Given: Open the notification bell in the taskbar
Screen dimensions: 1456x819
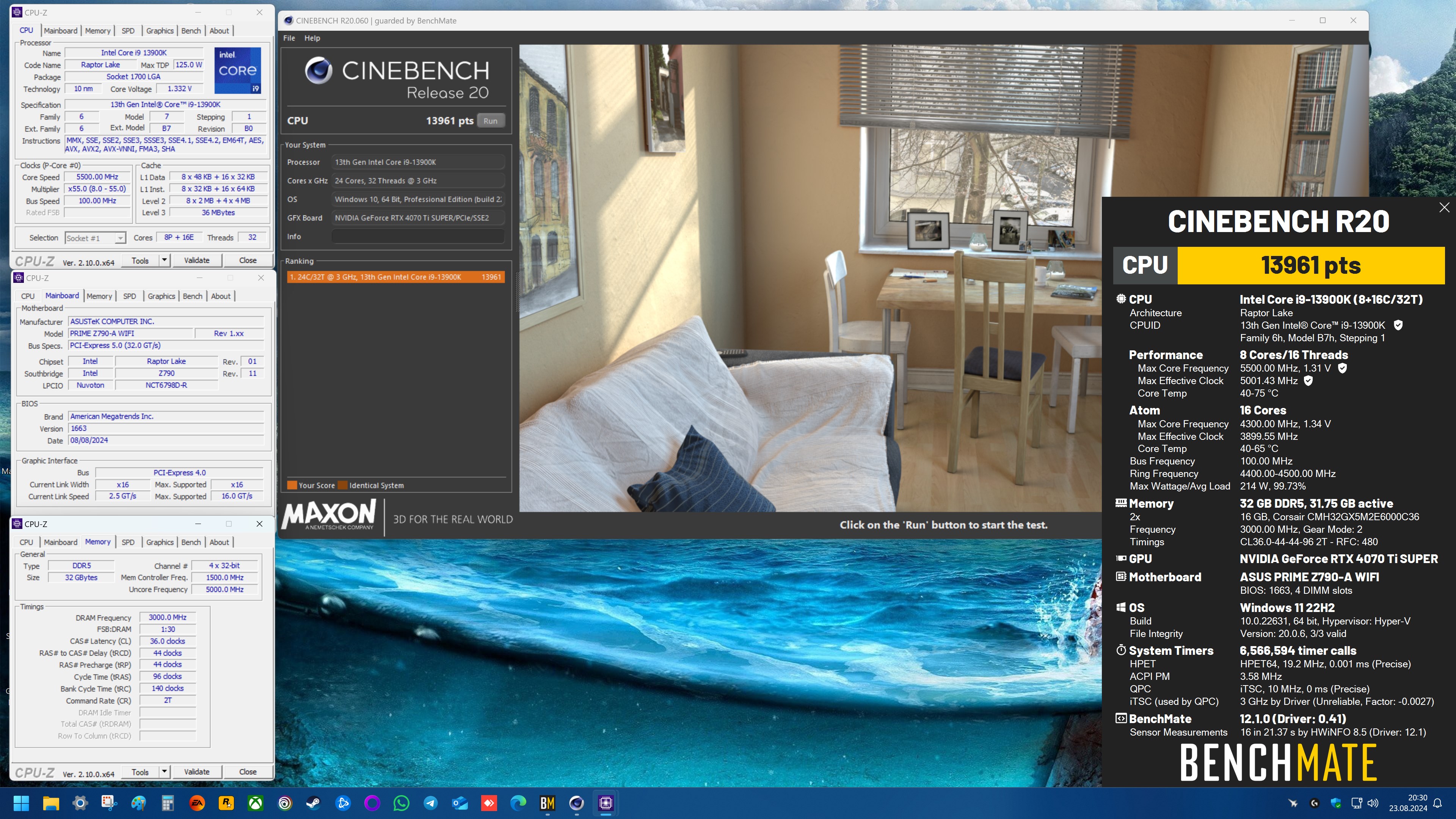Looking at the screenshot, I should point(1438,803).
